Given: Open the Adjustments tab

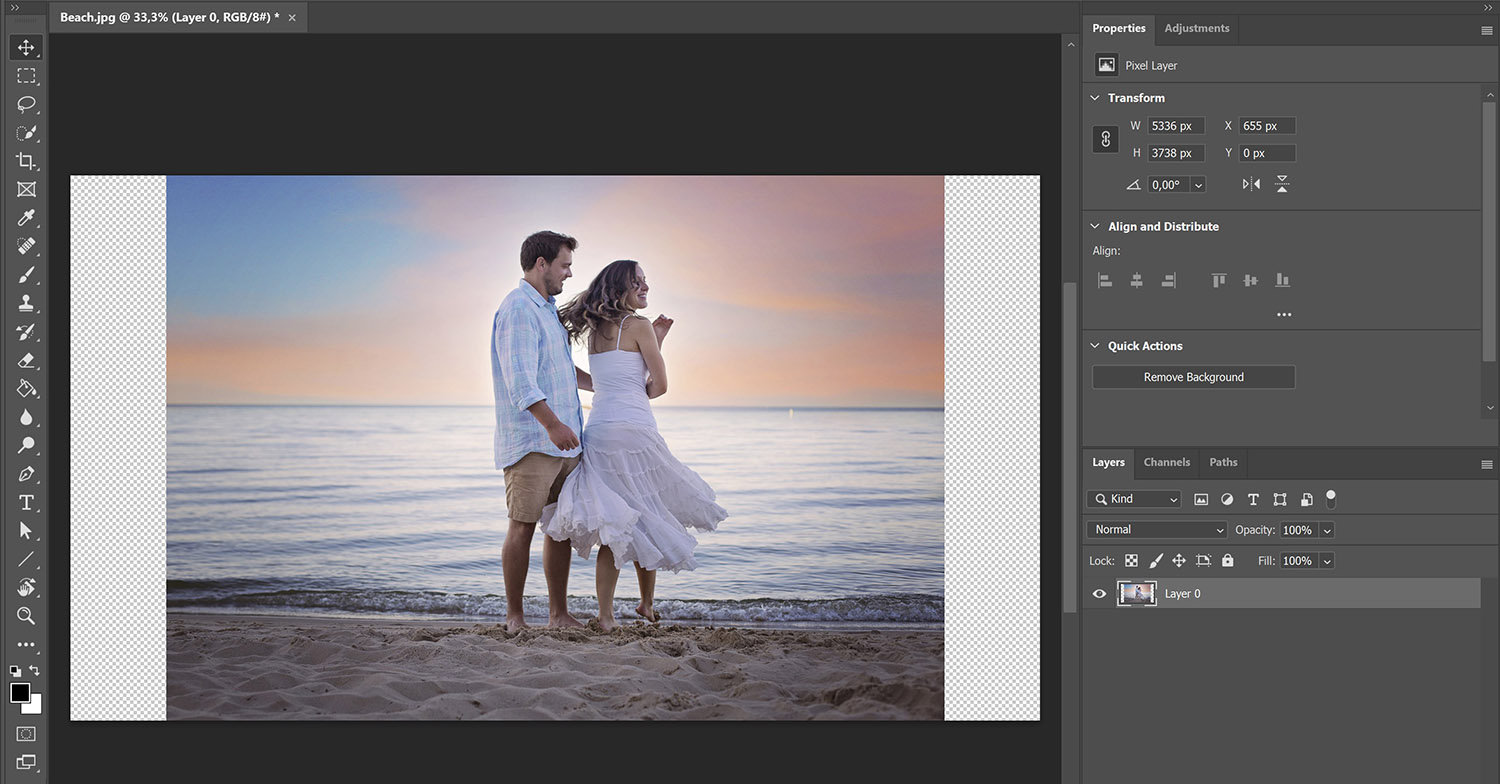Looking at the screenshot, I should 1196,28.
